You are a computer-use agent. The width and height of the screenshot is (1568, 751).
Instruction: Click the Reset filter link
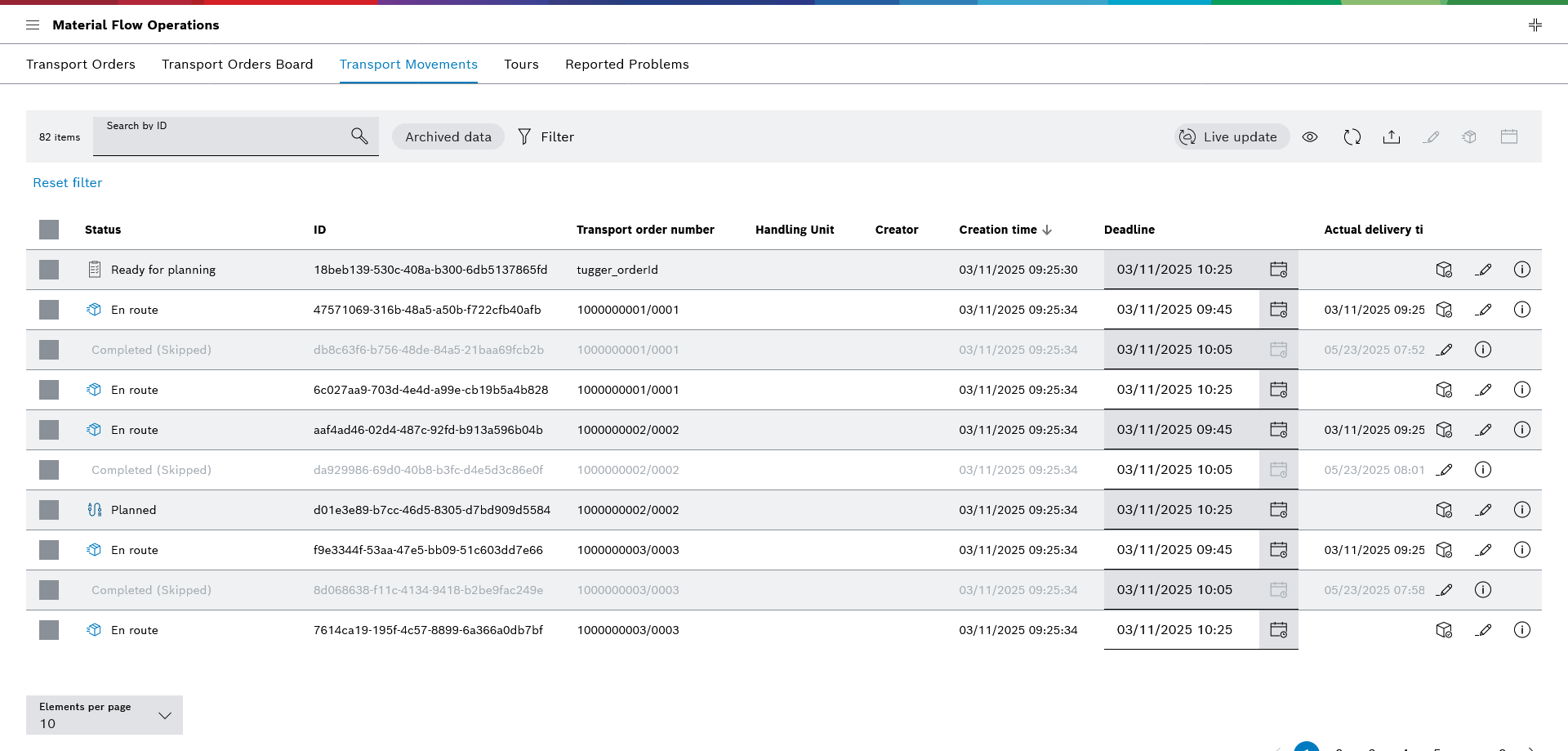click(x=68, y=183)
